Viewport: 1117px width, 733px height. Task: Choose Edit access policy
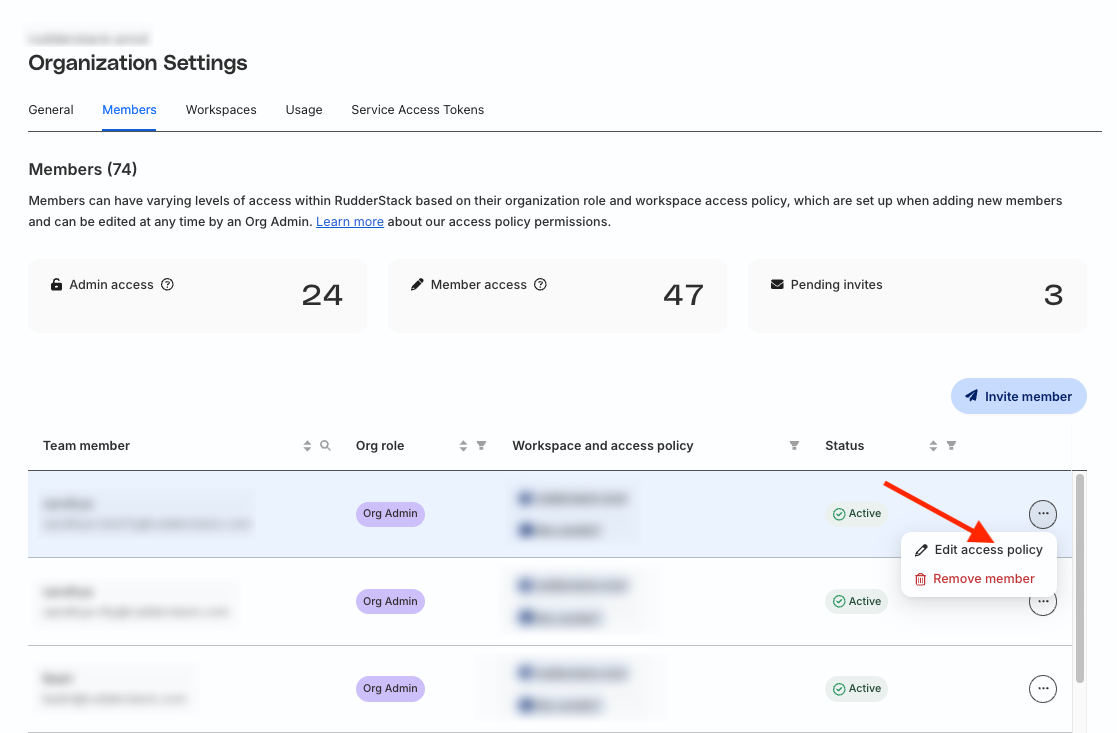[979, 550]
